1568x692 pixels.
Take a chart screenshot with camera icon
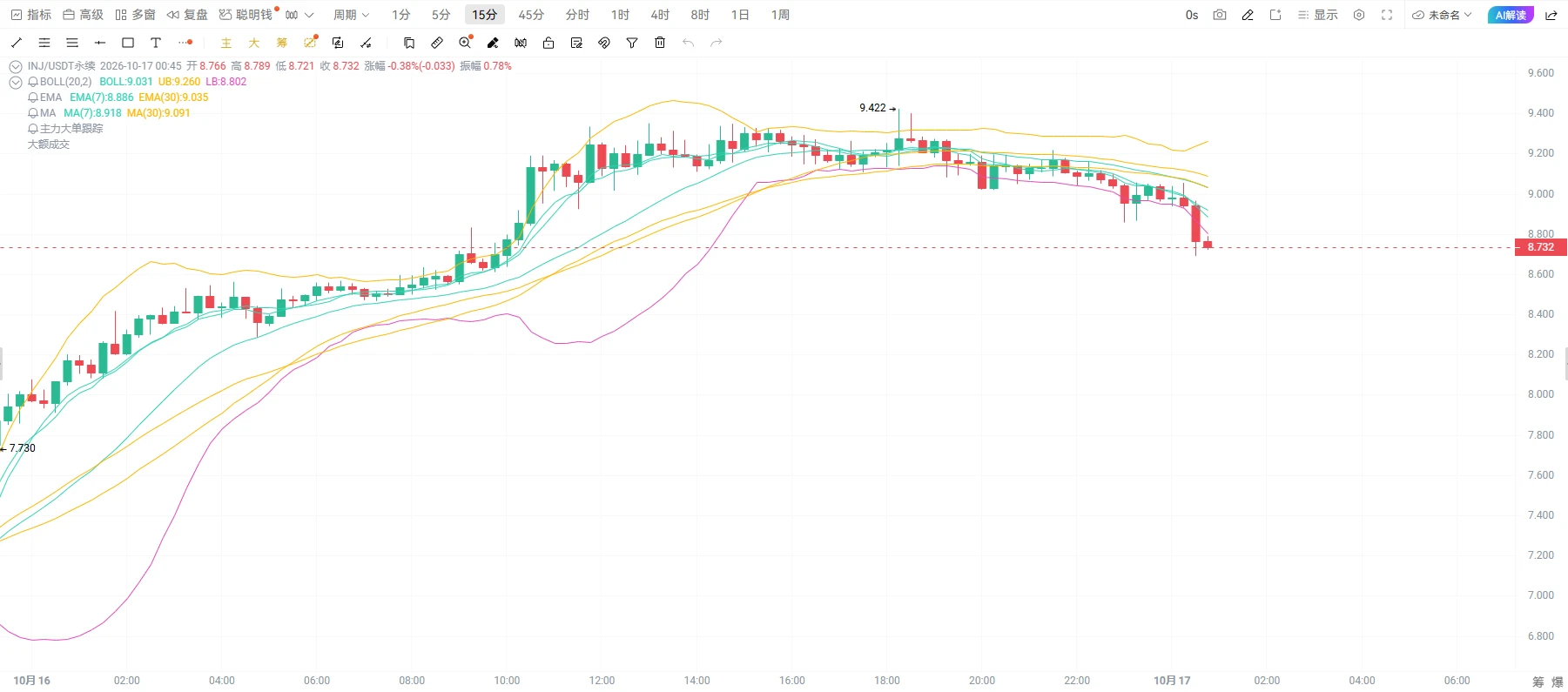[1220, 15]
